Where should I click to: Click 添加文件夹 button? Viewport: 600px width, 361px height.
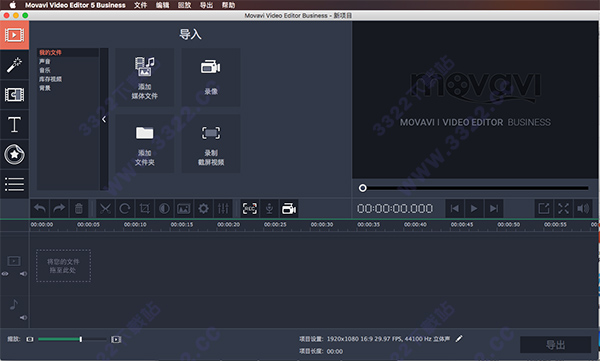point(145,144)
